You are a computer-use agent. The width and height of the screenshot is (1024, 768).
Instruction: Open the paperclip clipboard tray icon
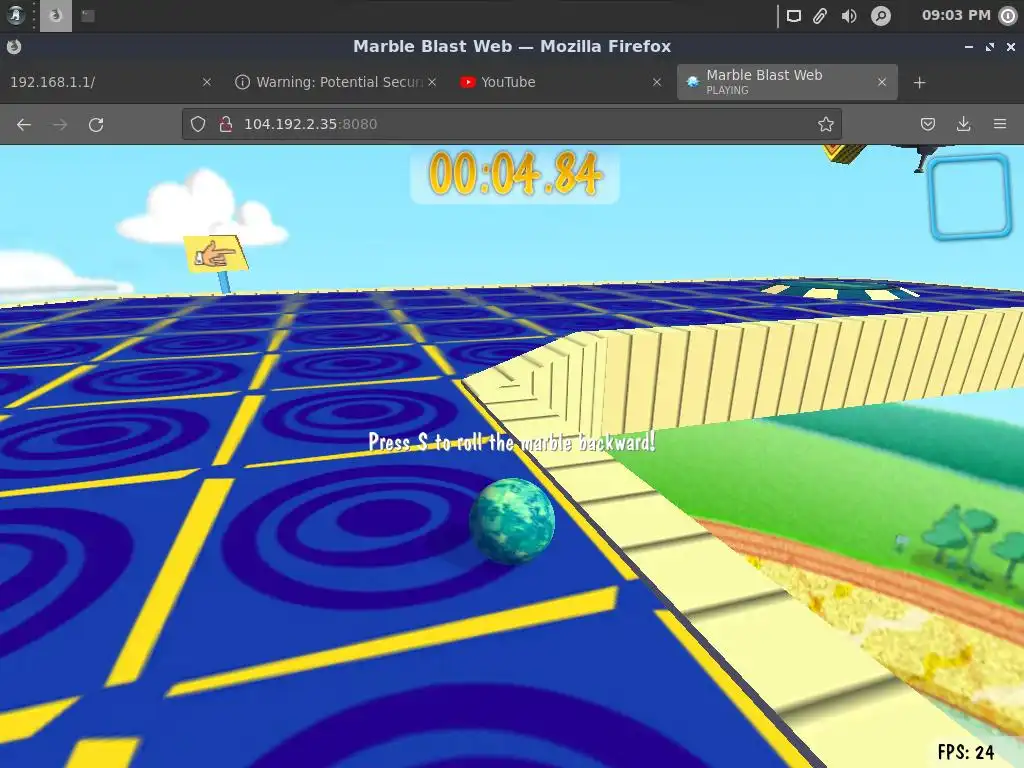[x=820, y=16]
